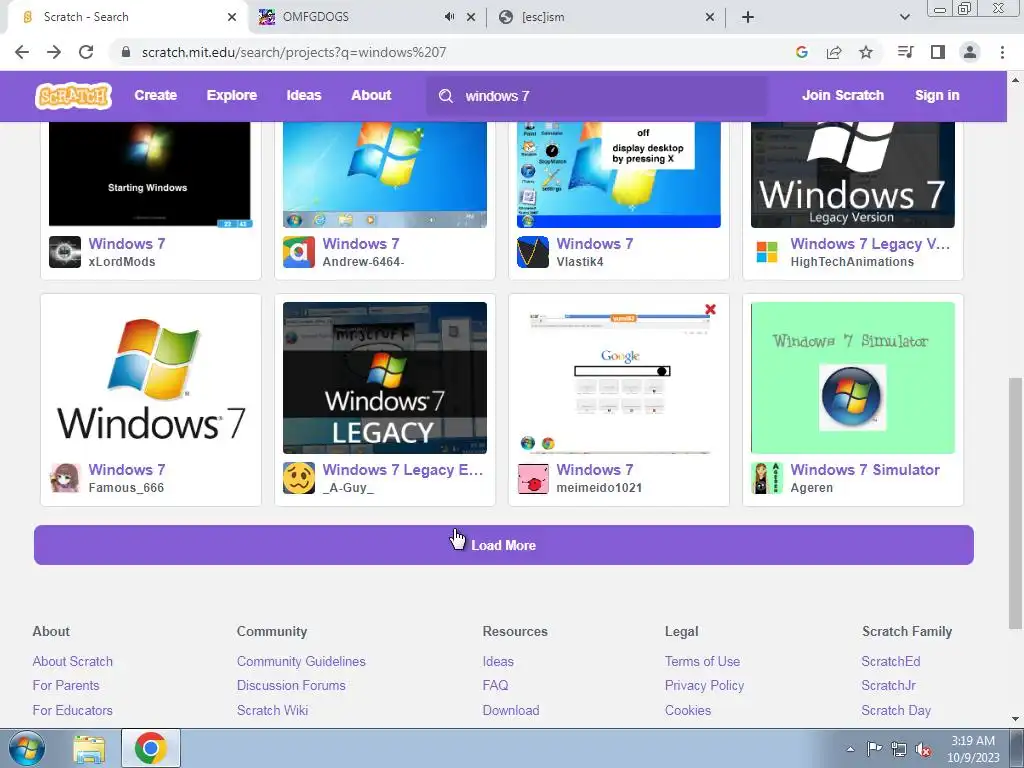Close the [esc]ism tab
The image size is (1024, 768).
[x=710, y=17]
